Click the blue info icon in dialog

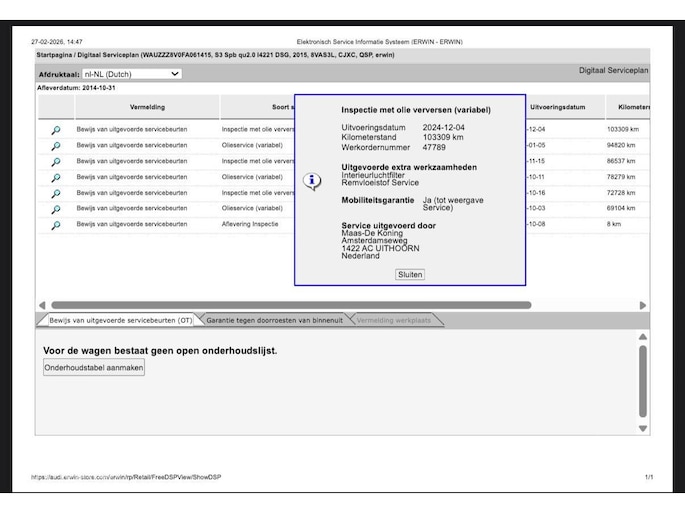coord(313,181)
